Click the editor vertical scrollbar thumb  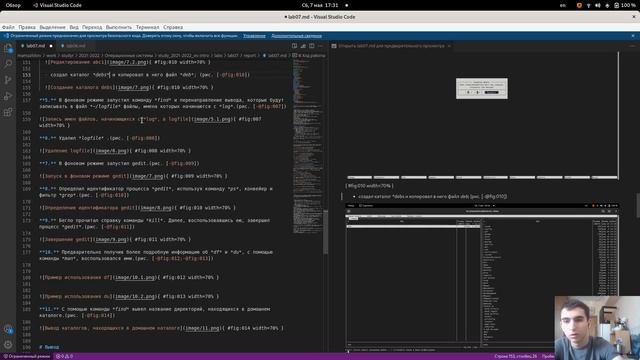[325, 232]
